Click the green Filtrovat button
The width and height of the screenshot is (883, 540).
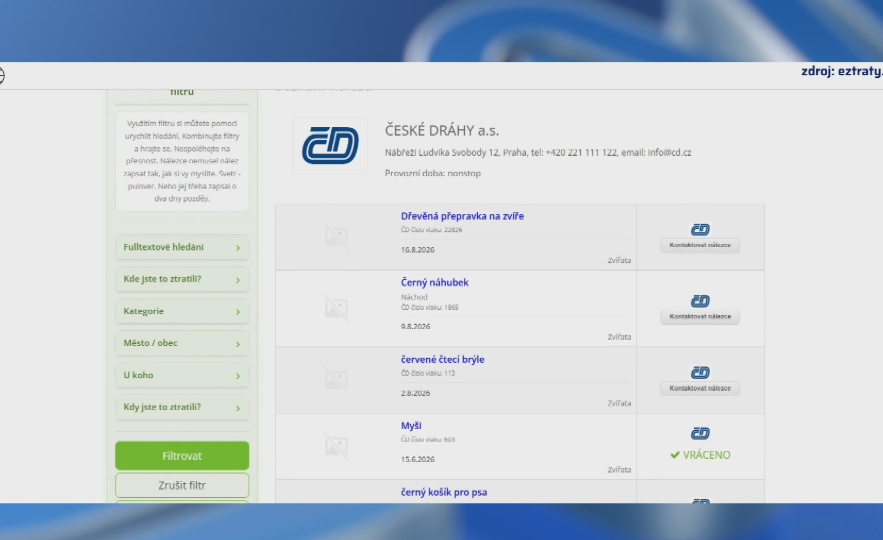tap(182, 456)
